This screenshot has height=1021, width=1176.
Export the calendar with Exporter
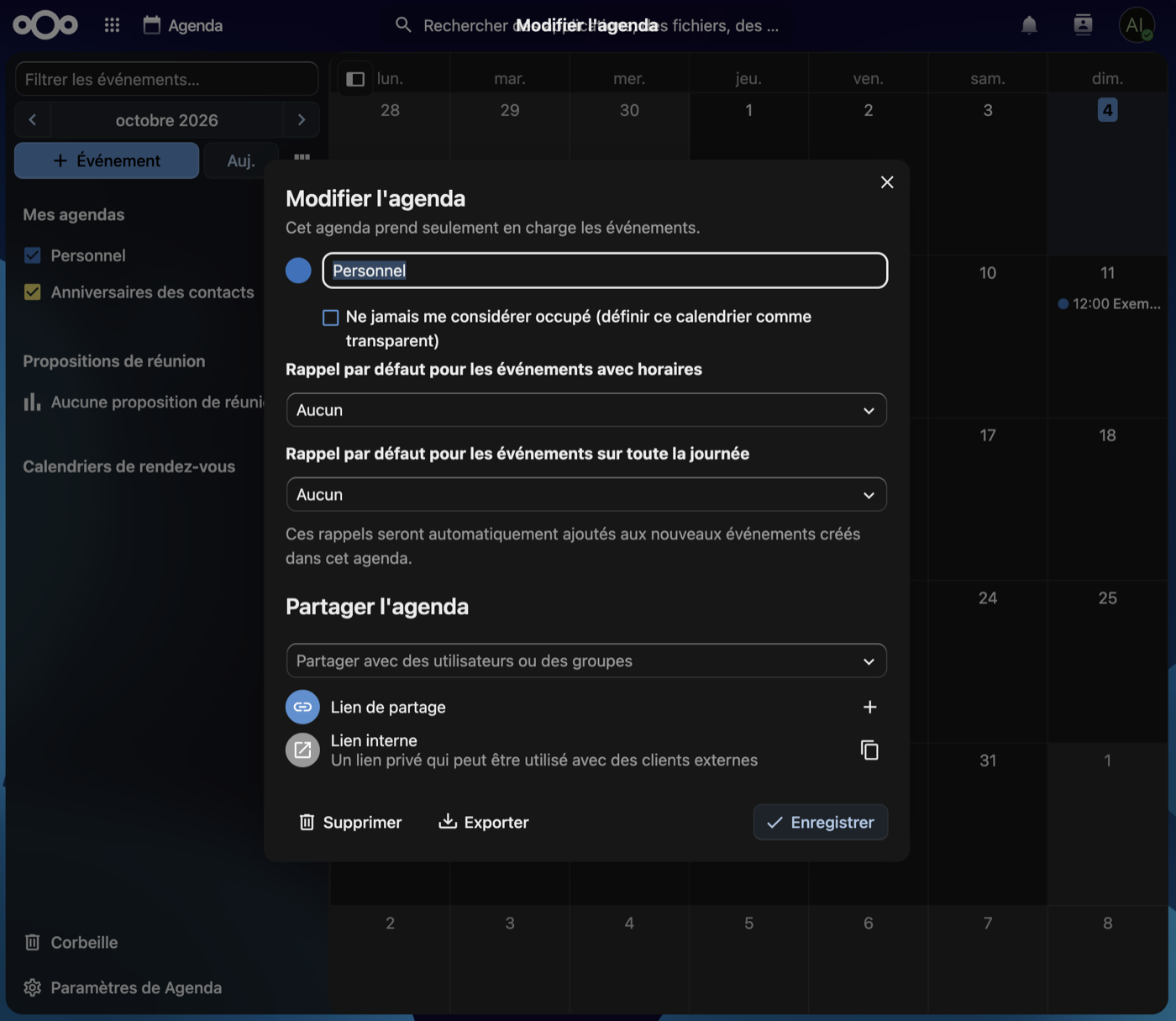484,822
